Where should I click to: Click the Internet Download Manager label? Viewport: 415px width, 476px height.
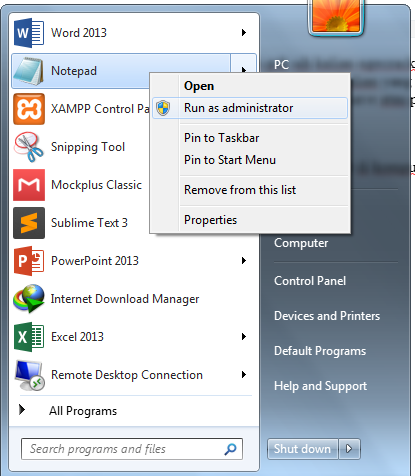pos(125,299)
